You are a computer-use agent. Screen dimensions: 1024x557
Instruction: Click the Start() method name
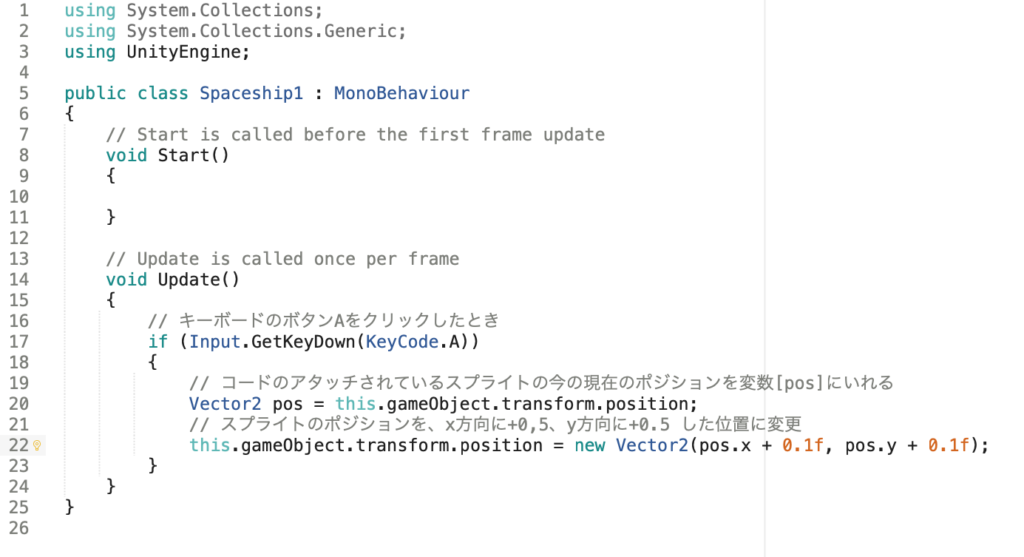pyautogui.click(x=183, y=155)
